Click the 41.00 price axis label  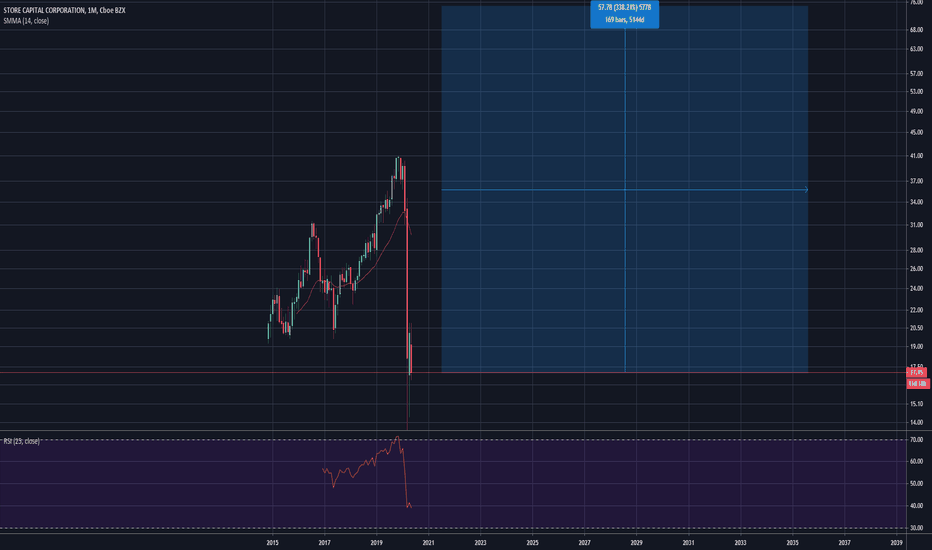click(x=916, y=156)
